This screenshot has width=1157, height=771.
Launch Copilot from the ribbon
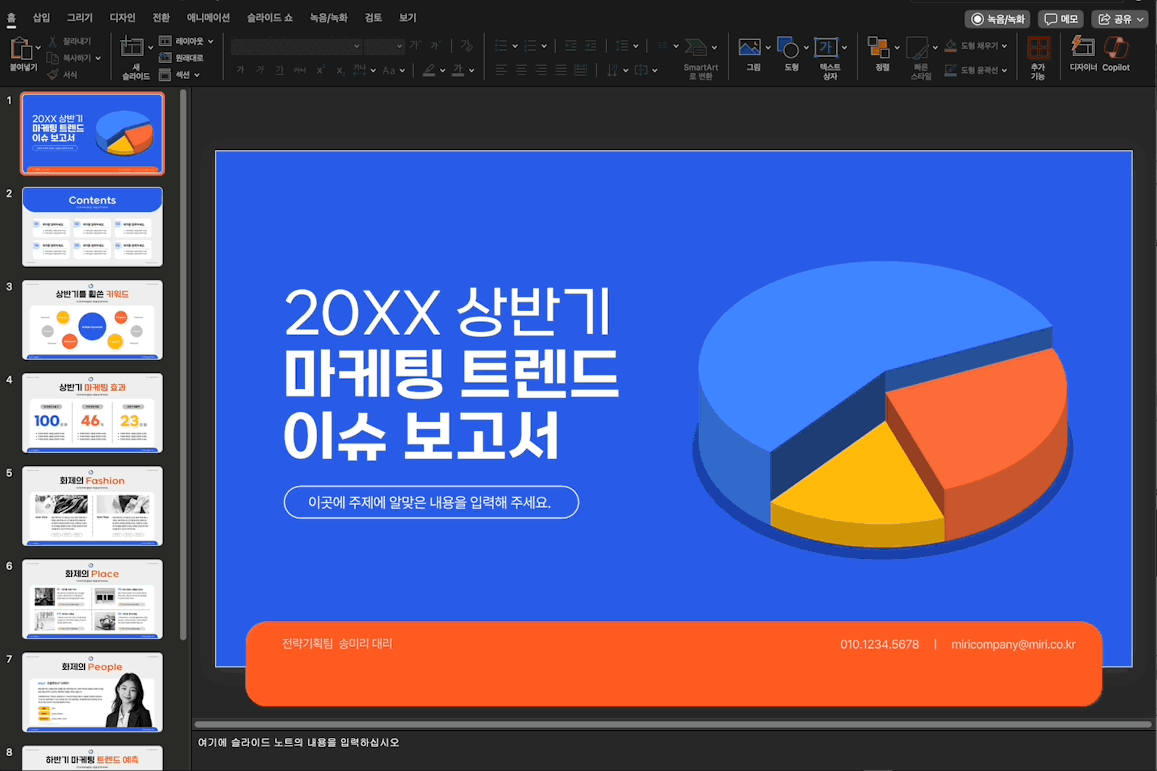point(1116,47)
